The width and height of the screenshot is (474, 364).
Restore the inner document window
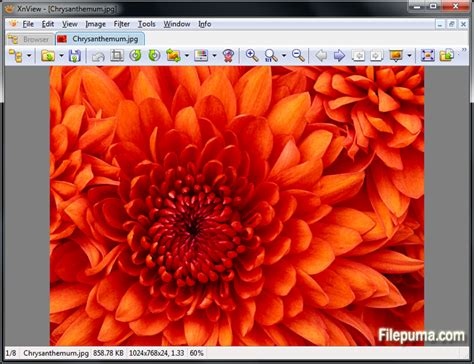(452, 24)
